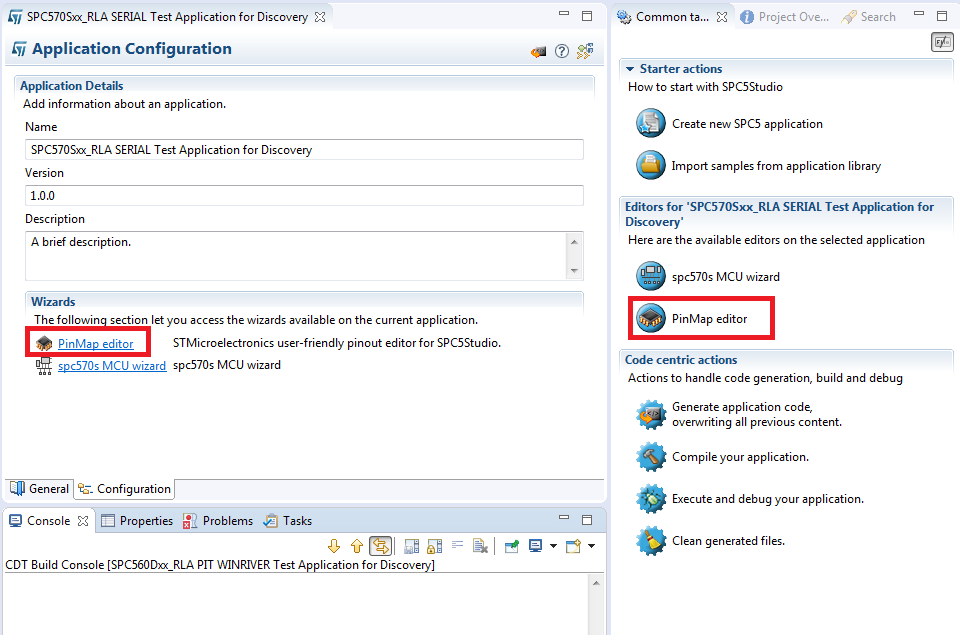Click the Create new SPC5 application icon

point(650,124)
